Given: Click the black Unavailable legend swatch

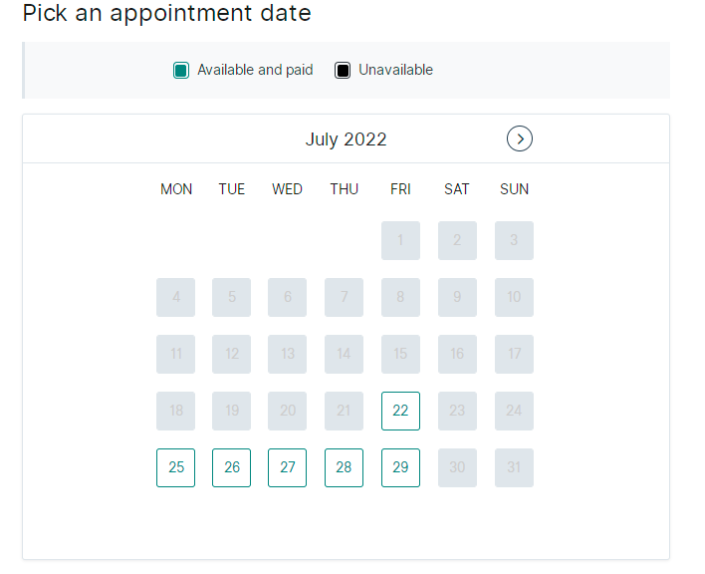Looking at the screenshot, I should [343, 70].
